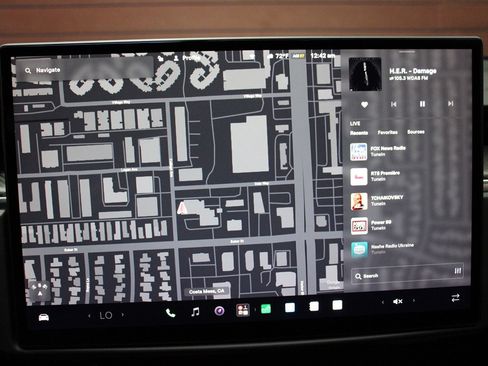This screenshot has height=366, width=488.
Task: Play Nashe Radio Ukraine station
Action: (x=405, y=249)
